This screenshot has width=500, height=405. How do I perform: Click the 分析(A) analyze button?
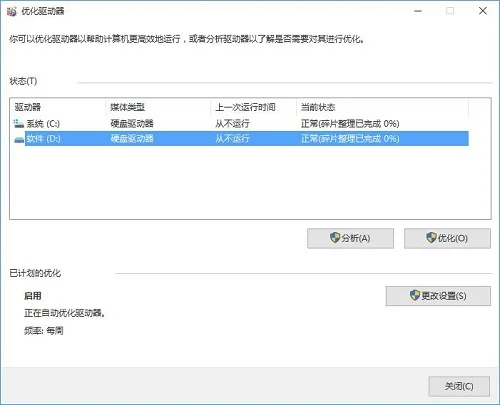click(350, 238)
